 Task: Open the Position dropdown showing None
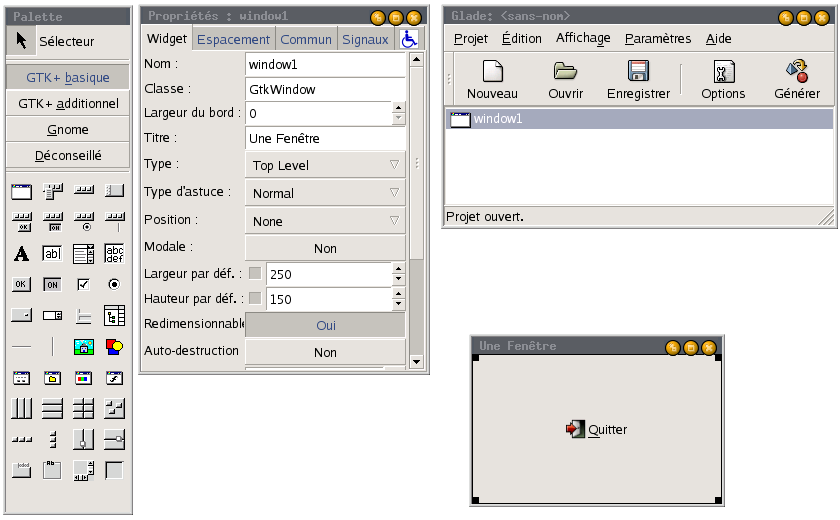pos(325,221)
